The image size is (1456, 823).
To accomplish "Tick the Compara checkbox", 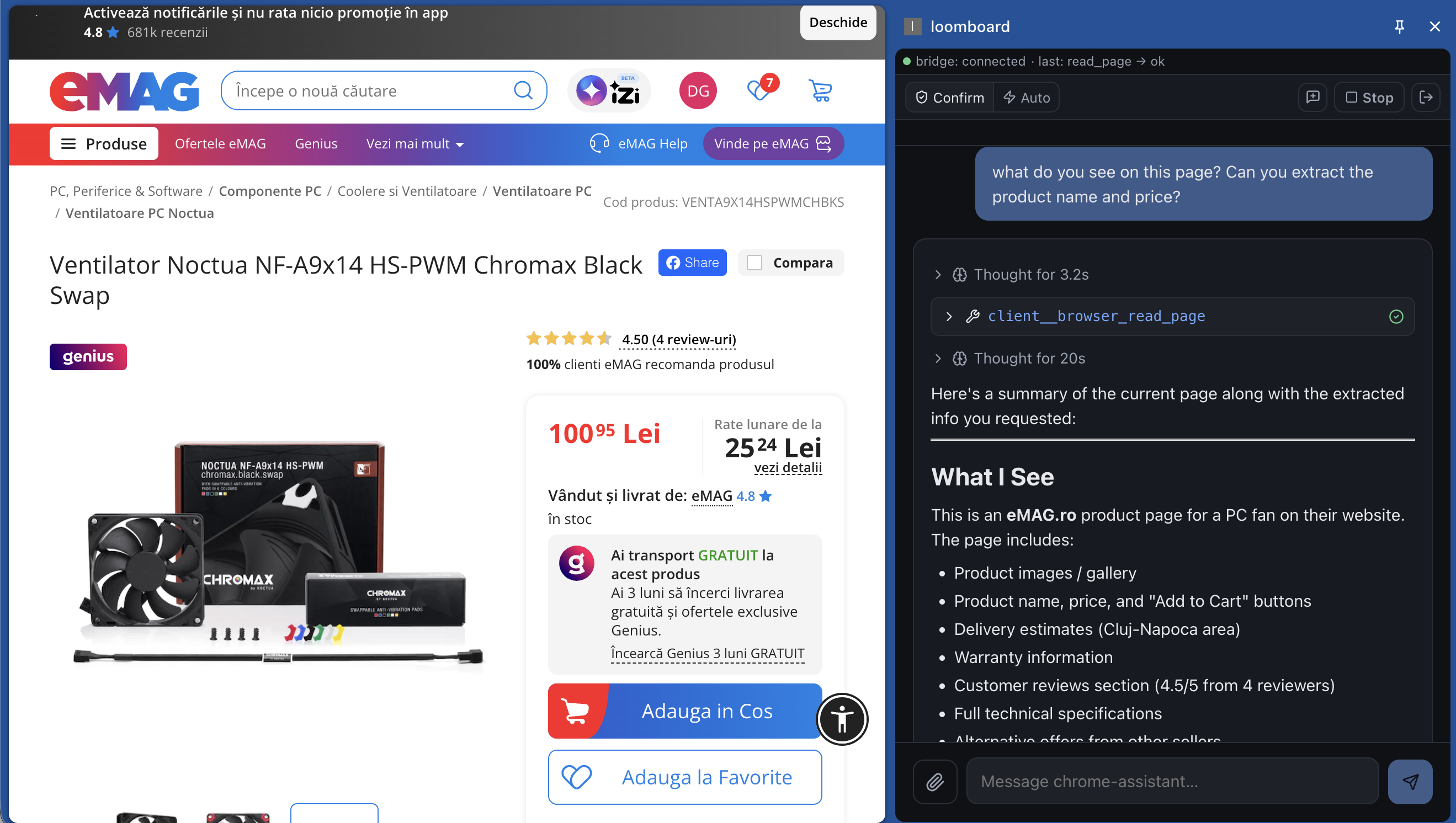I will click(755, 263).
